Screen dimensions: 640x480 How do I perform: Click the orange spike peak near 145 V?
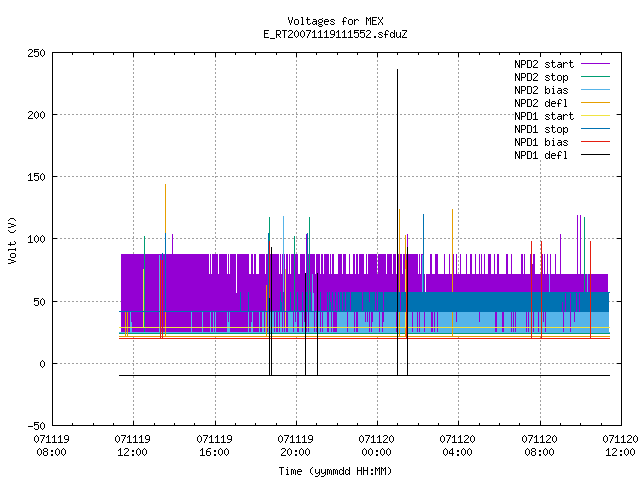[x=165, y=185]
